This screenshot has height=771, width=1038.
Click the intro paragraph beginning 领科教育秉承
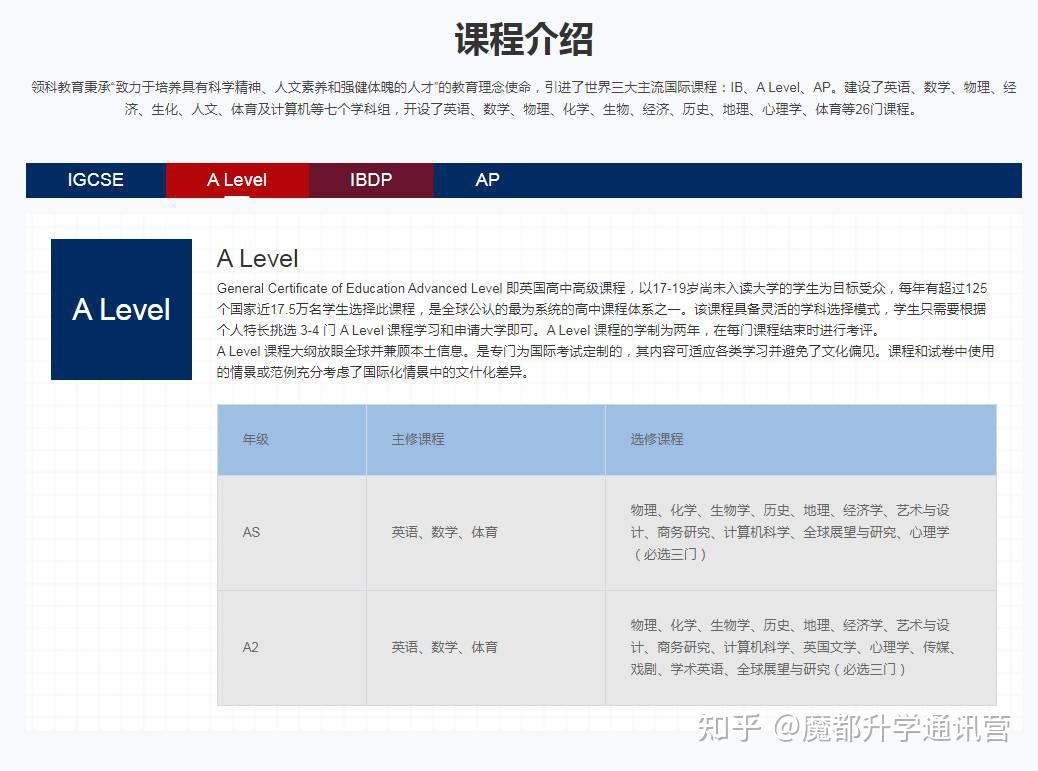click(524, 98)
